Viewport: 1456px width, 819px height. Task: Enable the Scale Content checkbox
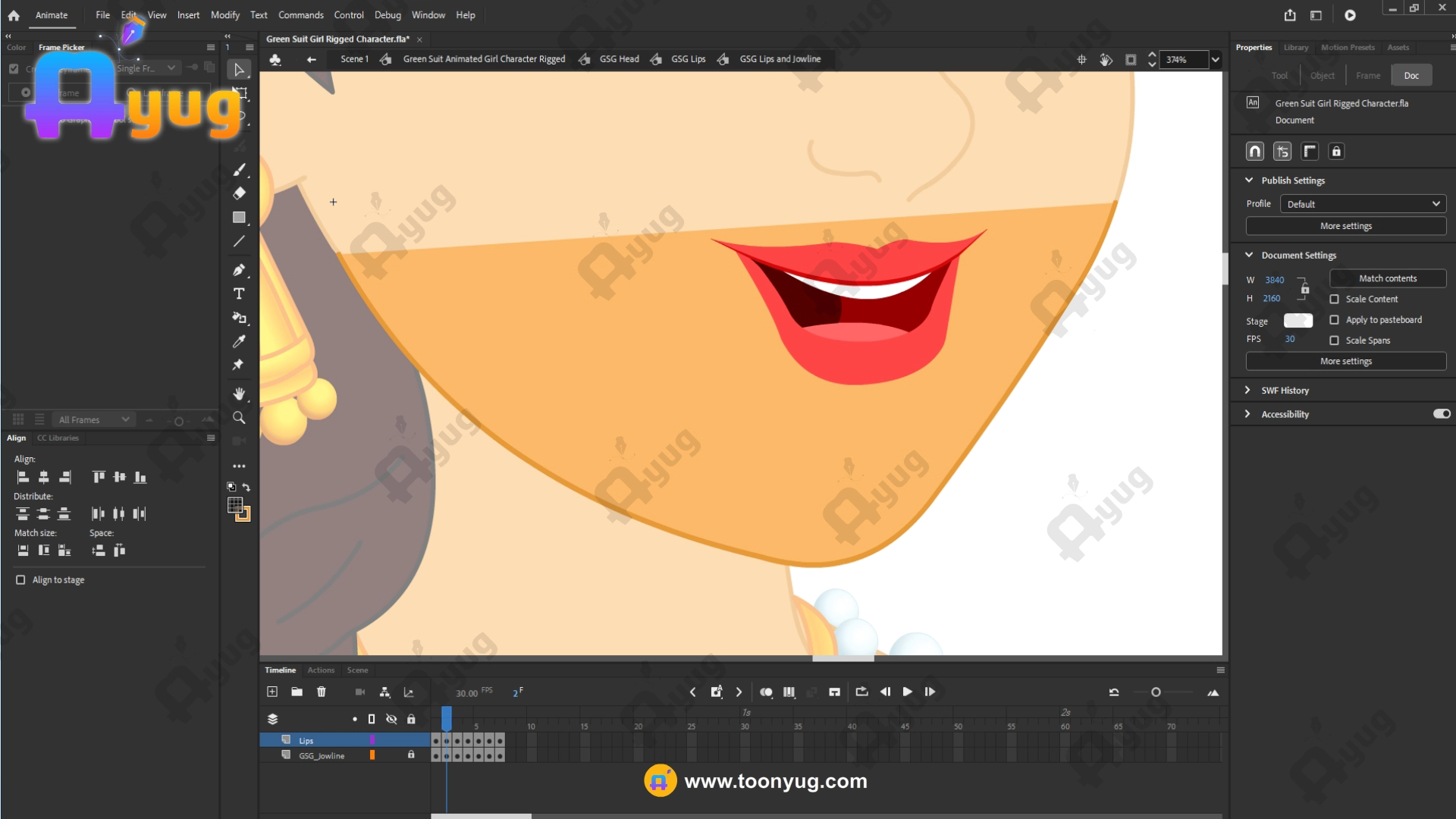(x=1334, y=299)
